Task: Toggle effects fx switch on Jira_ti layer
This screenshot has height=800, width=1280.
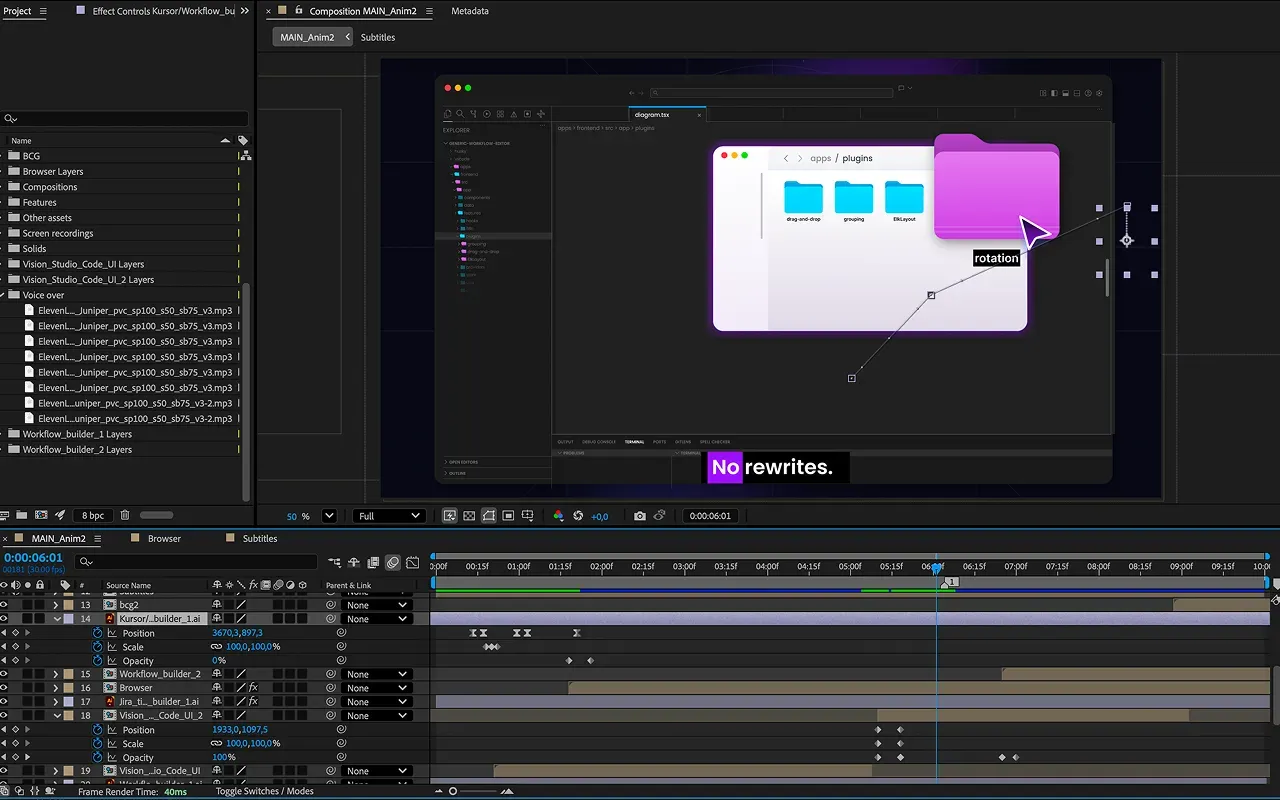Action: tap(253, 702)
